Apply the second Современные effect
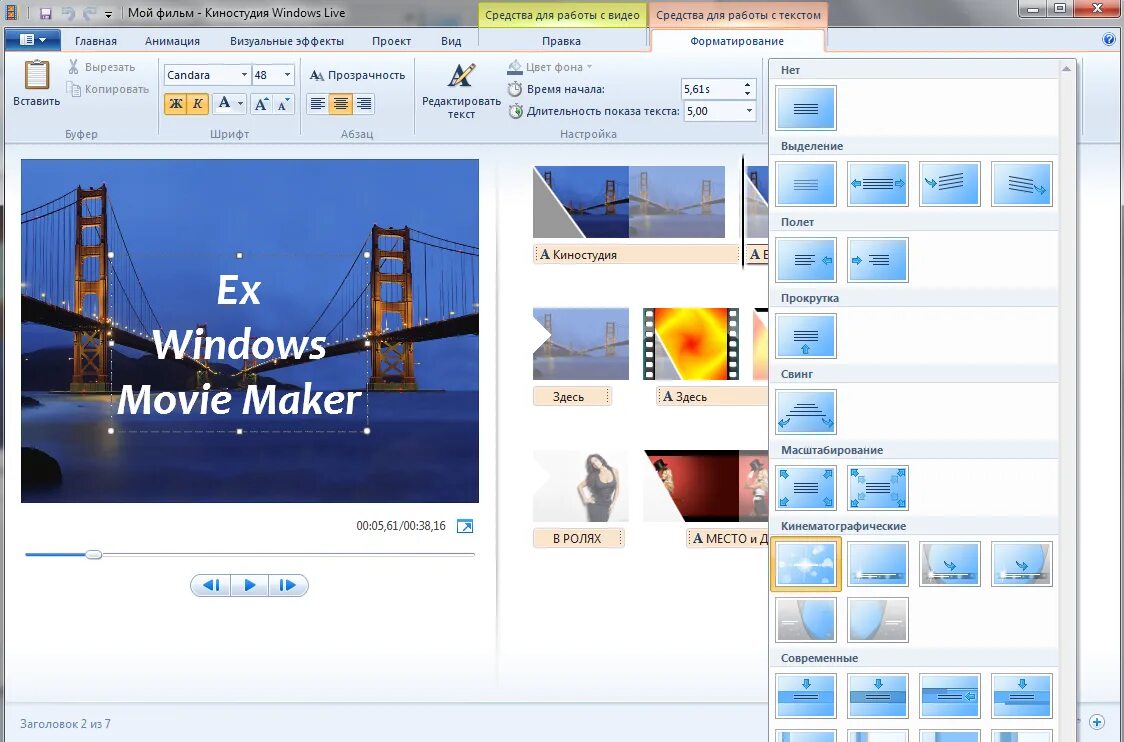This screenshot has height=742, width=1124. (x=877, y=695)
